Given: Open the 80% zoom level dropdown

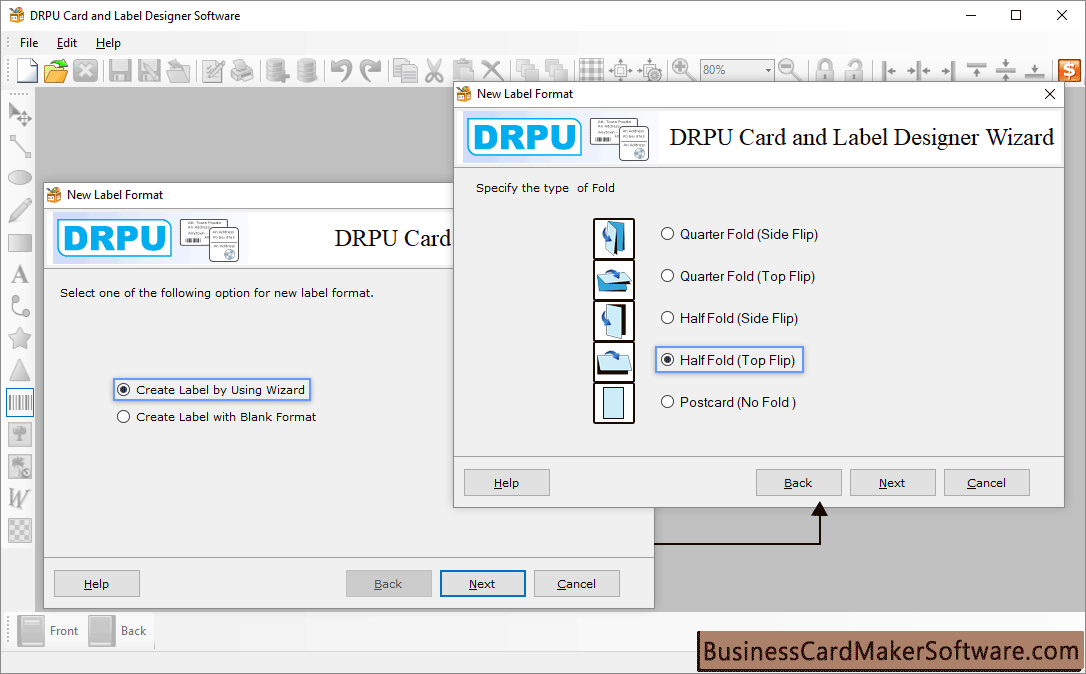Looking at the screenshot, I should [767, 70].
